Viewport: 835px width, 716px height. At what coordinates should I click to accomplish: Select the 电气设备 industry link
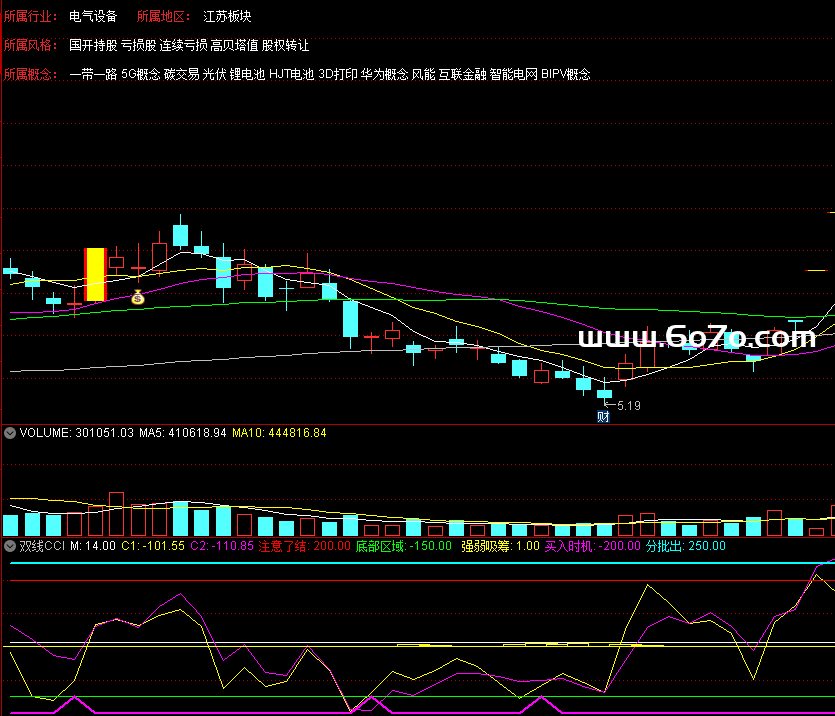[93, 16]
